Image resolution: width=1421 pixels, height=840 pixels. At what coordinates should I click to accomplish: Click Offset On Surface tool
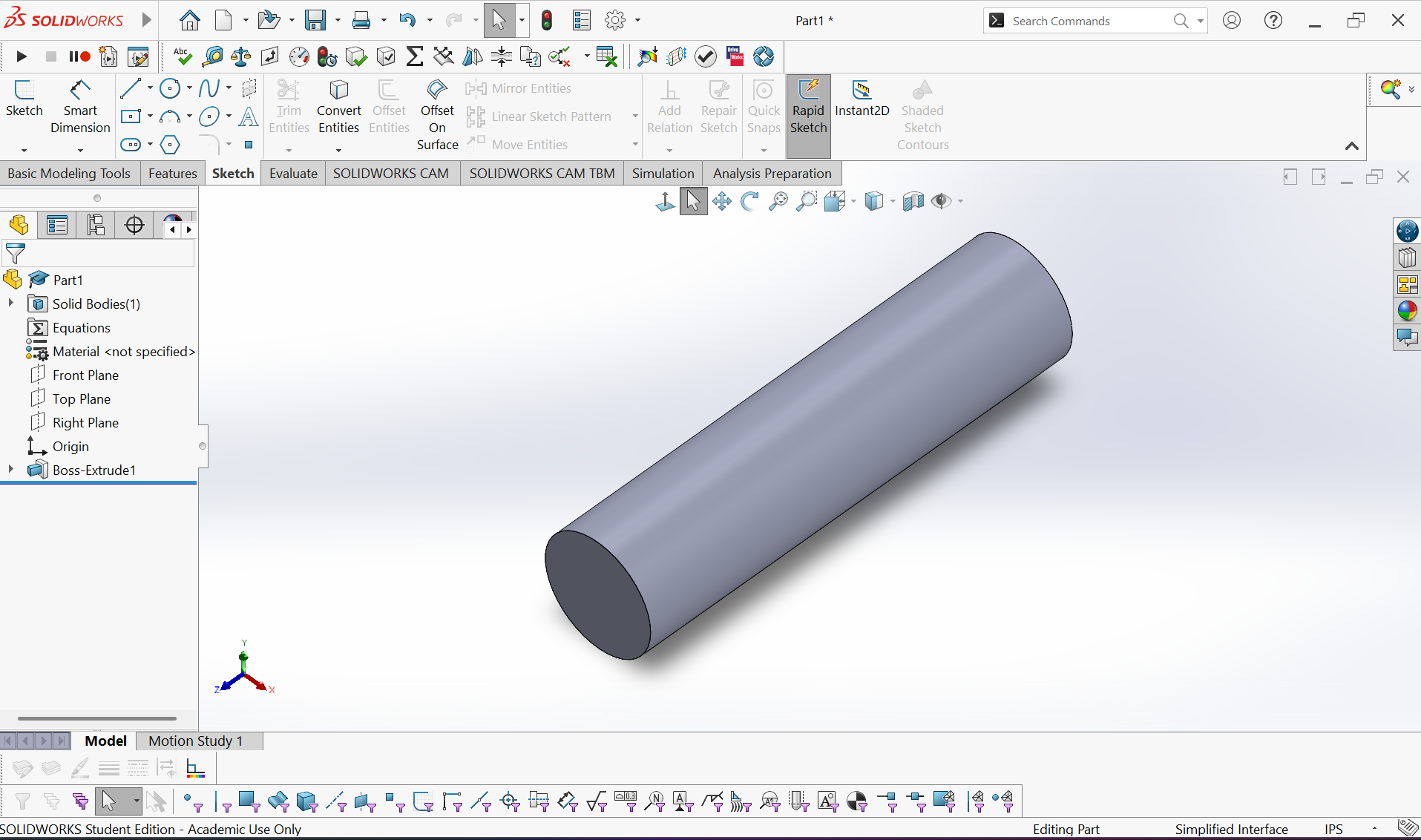[x=437, y=115]
